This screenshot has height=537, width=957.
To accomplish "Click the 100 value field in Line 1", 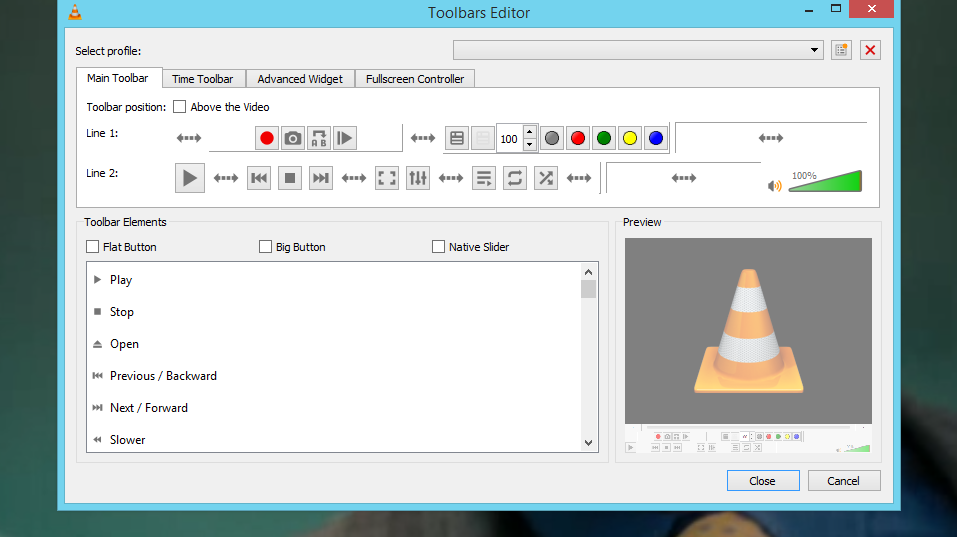I will click(x=510, y=139).
